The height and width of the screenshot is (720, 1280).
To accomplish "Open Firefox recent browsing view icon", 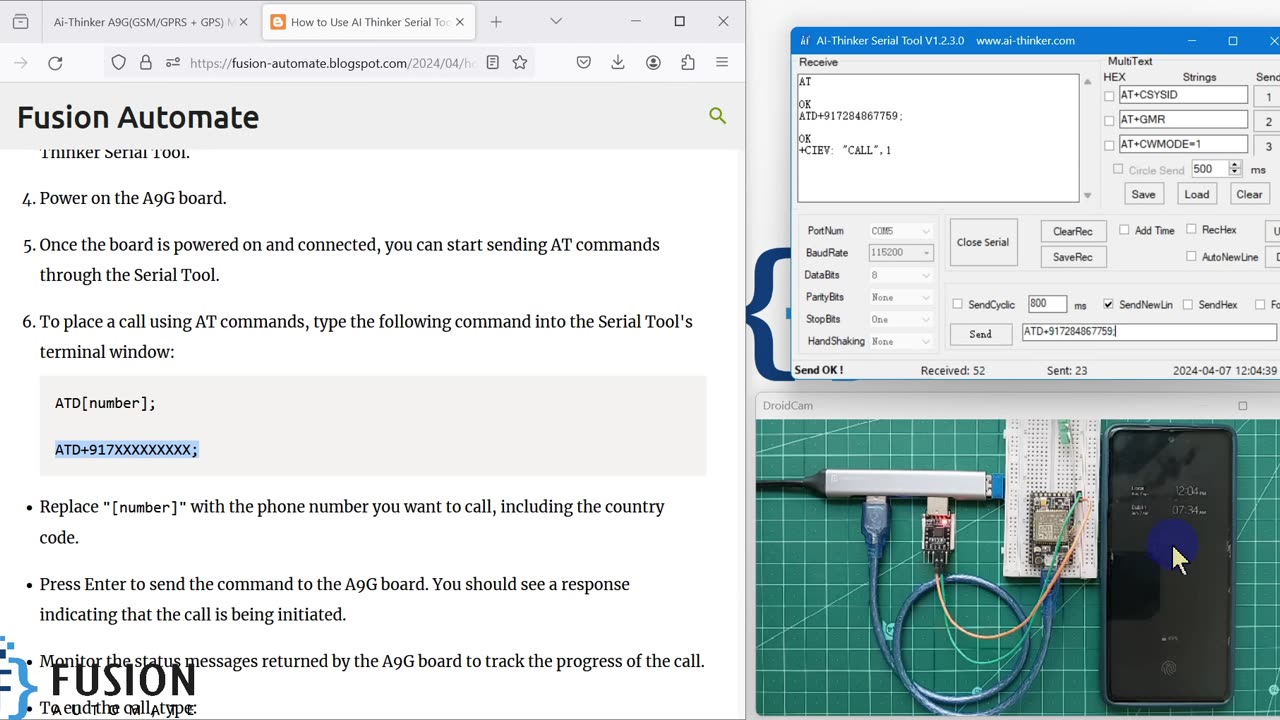I will coord(20,21).
